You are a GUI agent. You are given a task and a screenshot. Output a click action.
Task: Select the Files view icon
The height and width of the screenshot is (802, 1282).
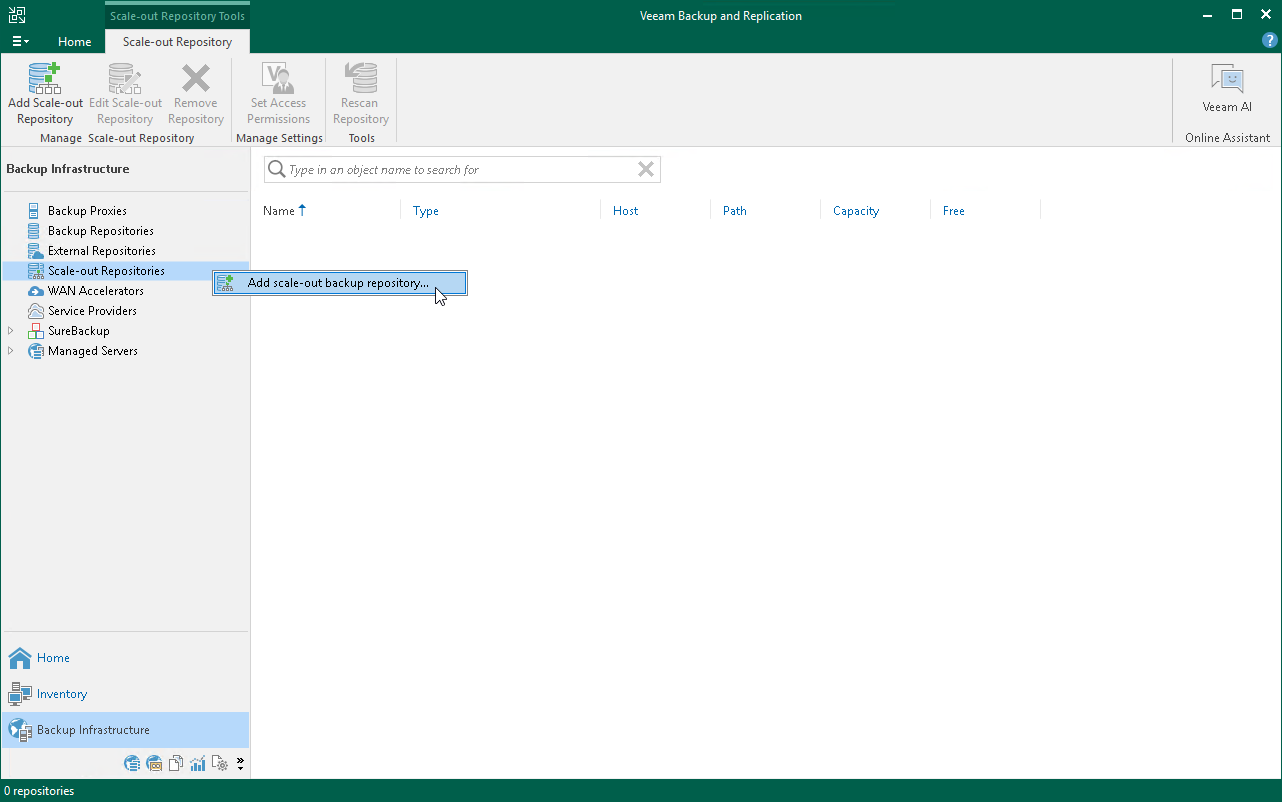[175, 763]
